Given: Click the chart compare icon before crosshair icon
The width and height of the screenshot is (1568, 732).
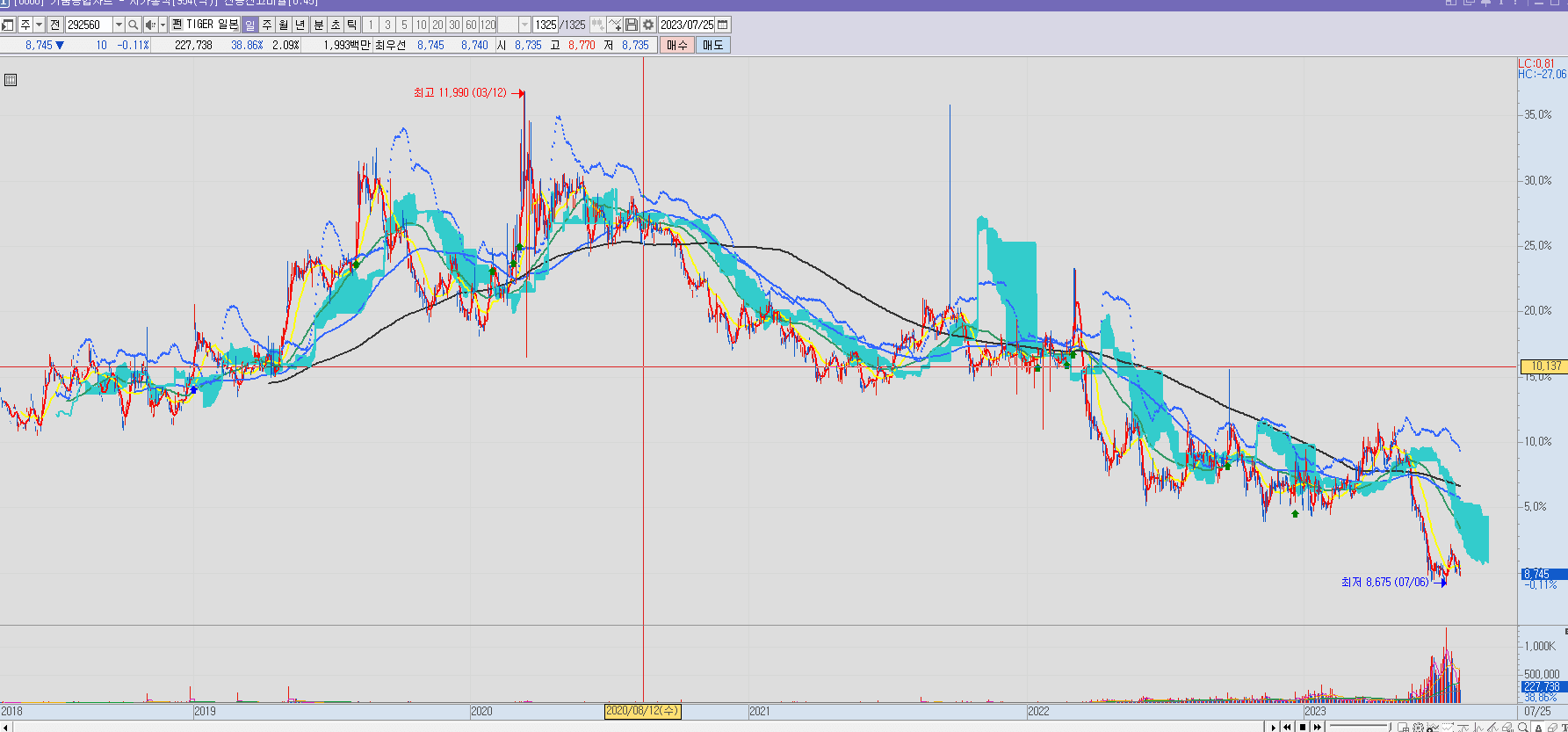Looking at the screenshot, I should point(597,25).
